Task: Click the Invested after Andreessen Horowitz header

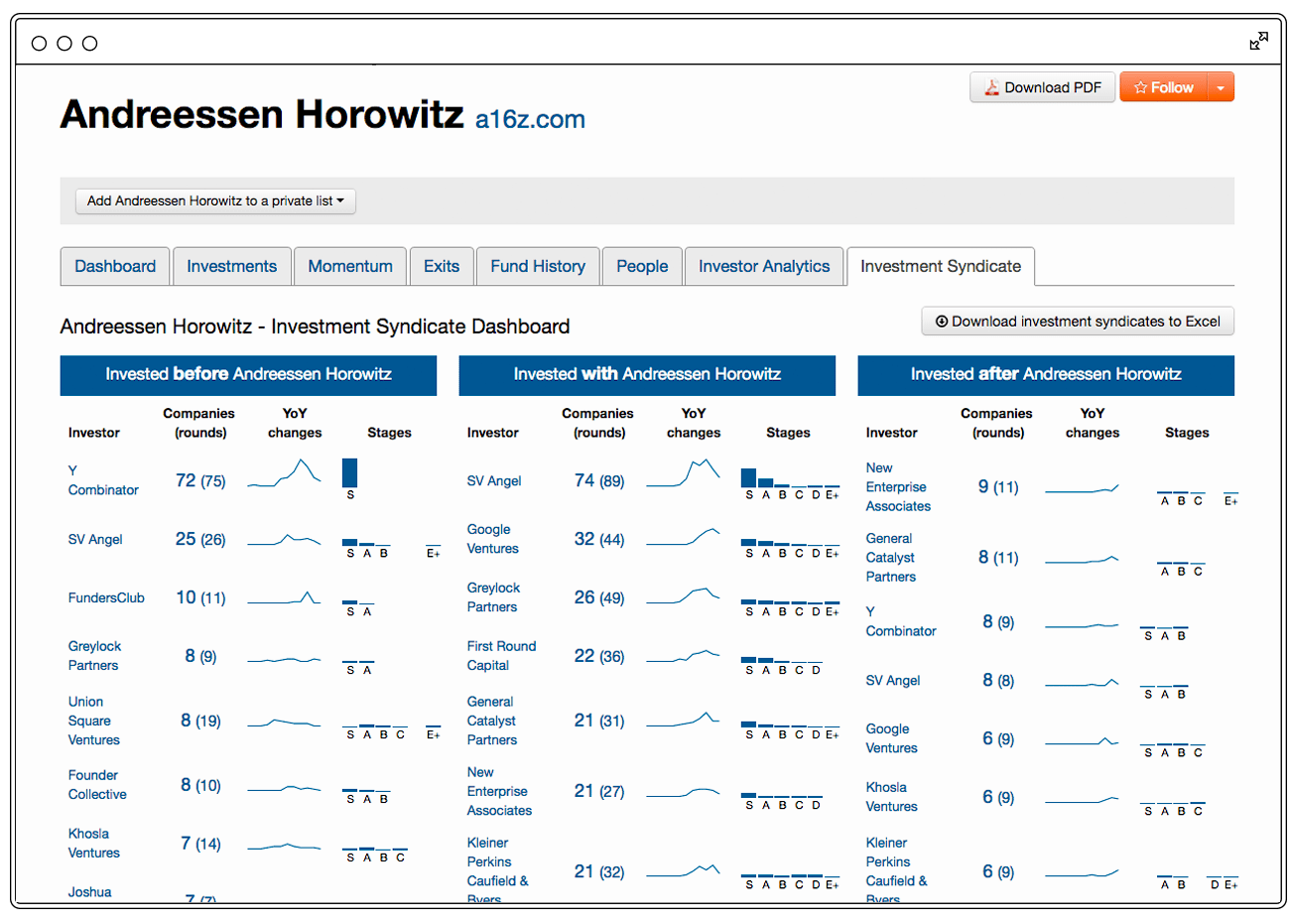Action: tap(1046, 375)
